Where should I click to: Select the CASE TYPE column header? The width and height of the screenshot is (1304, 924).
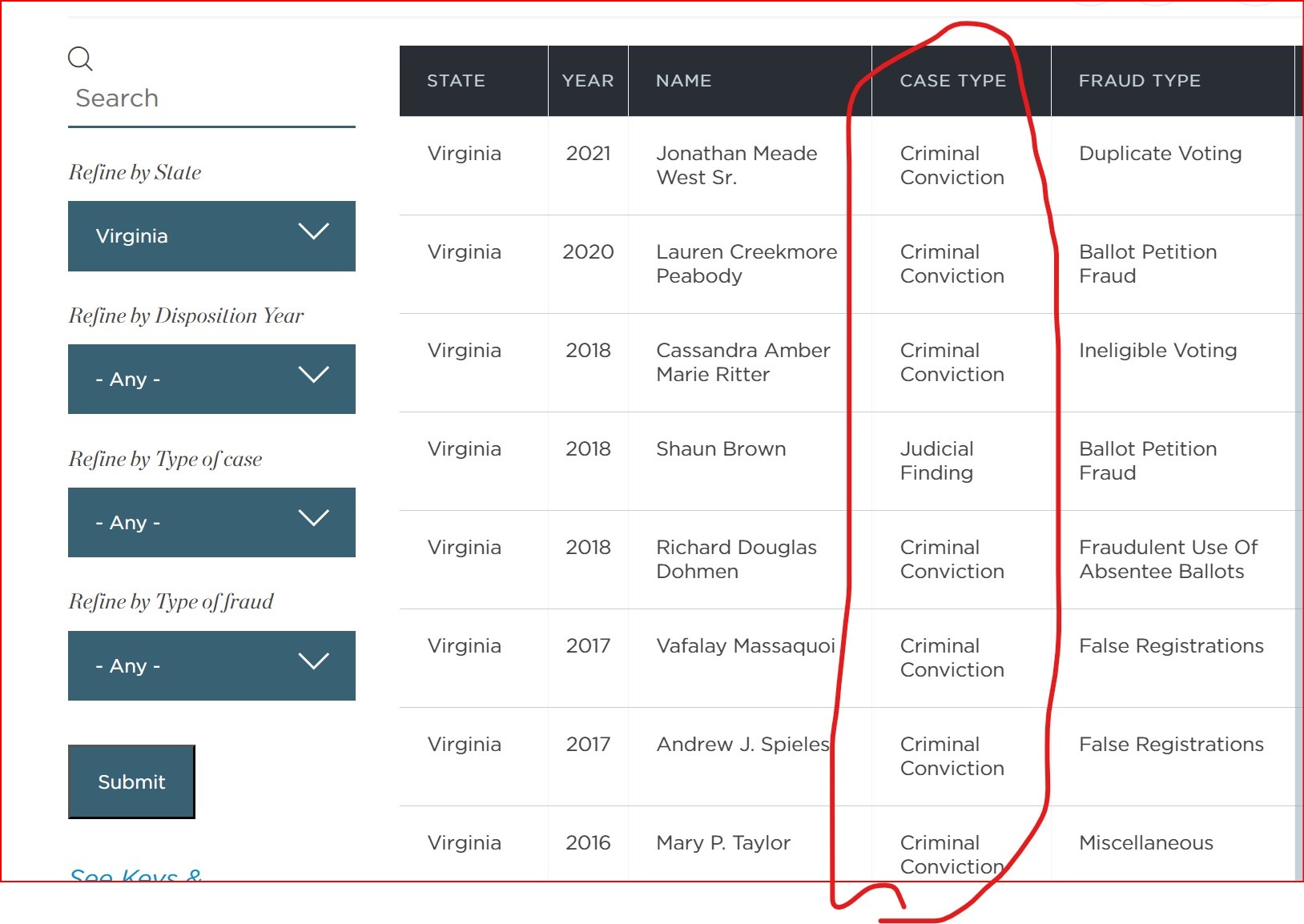point(952,81)
